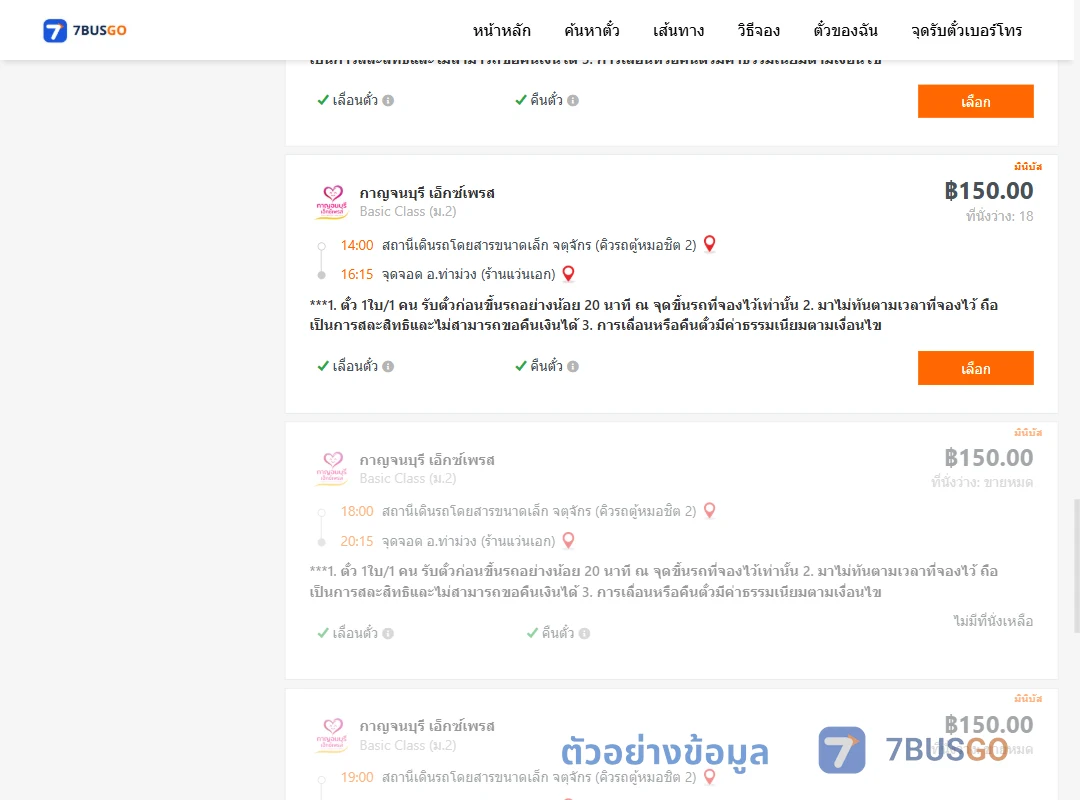Open the ตั๋วของฉัน menu item
Viewport: 1080px width, 800px height.
coord(845,30)
